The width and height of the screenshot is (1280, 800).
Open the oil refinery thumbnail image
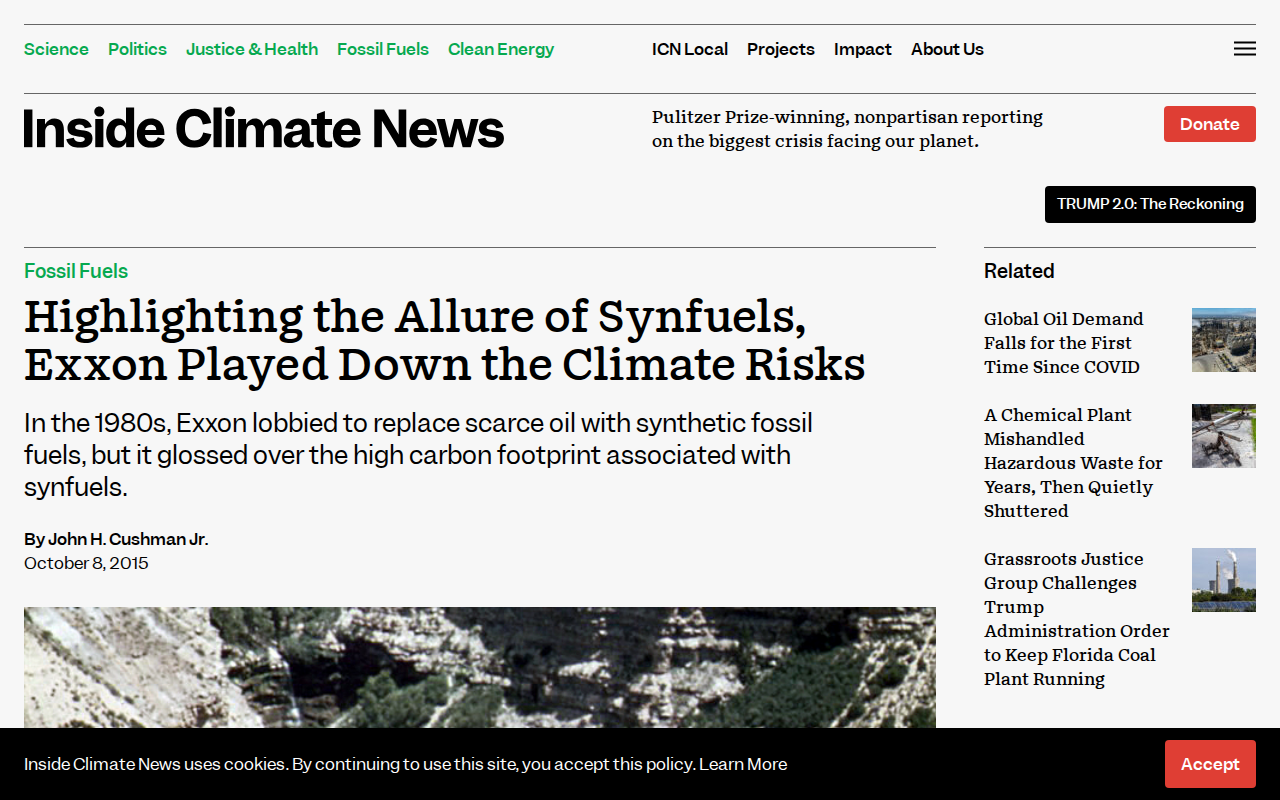click(x=1224, y=340)
